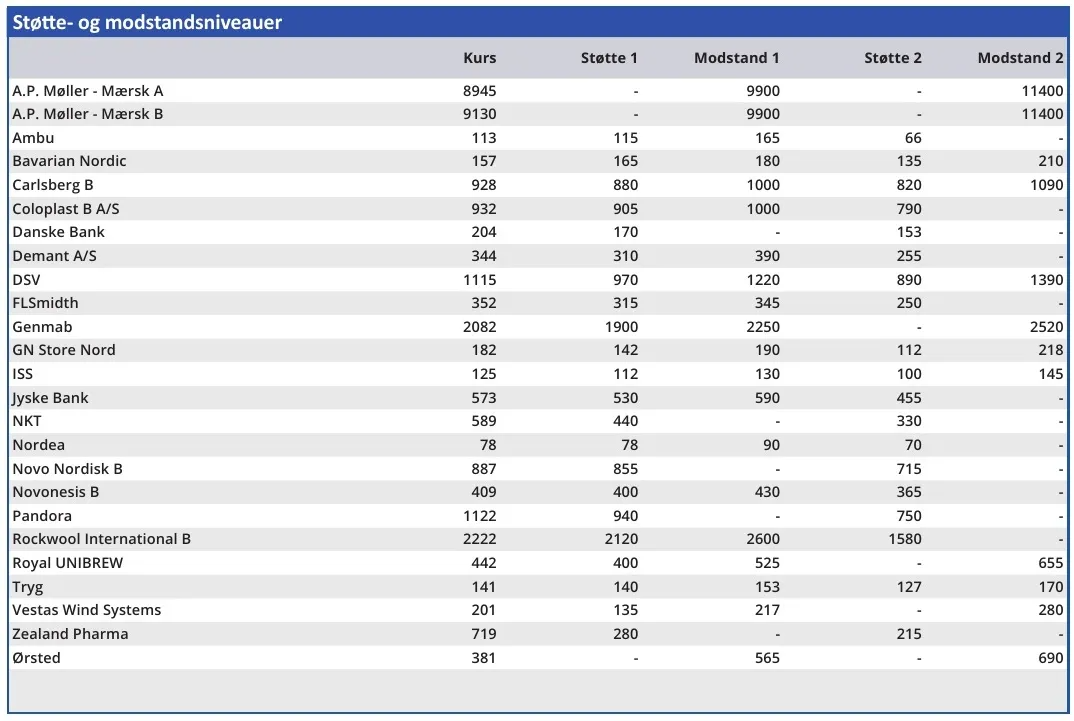
Task: Click the Støtte 1 column header
Action: (x=609, y=58)
